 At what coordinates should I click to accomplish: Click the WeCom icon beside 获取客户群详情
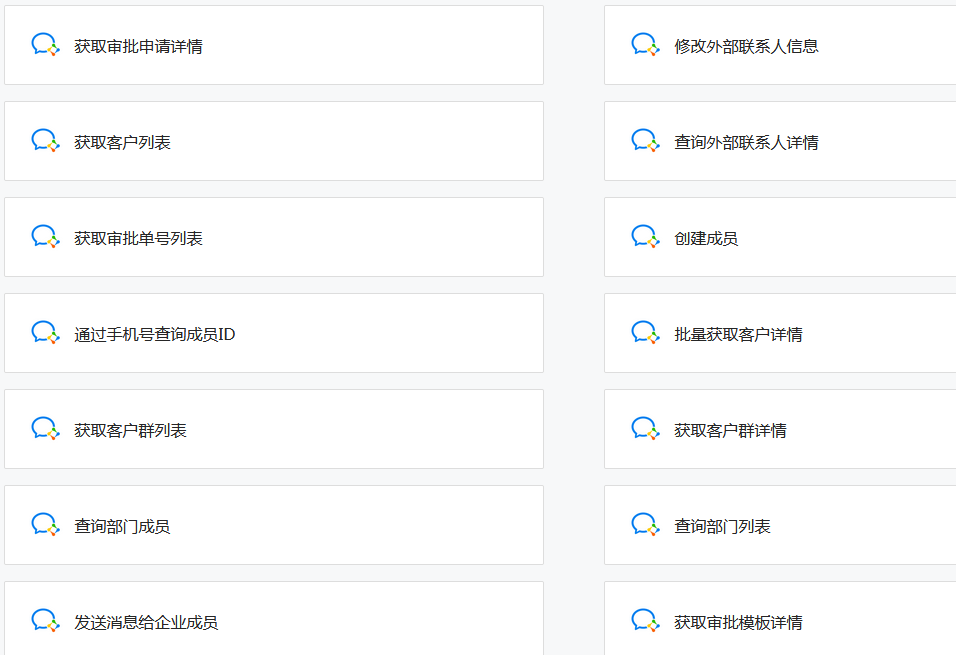pyautogui.click(x=646, y=429)
